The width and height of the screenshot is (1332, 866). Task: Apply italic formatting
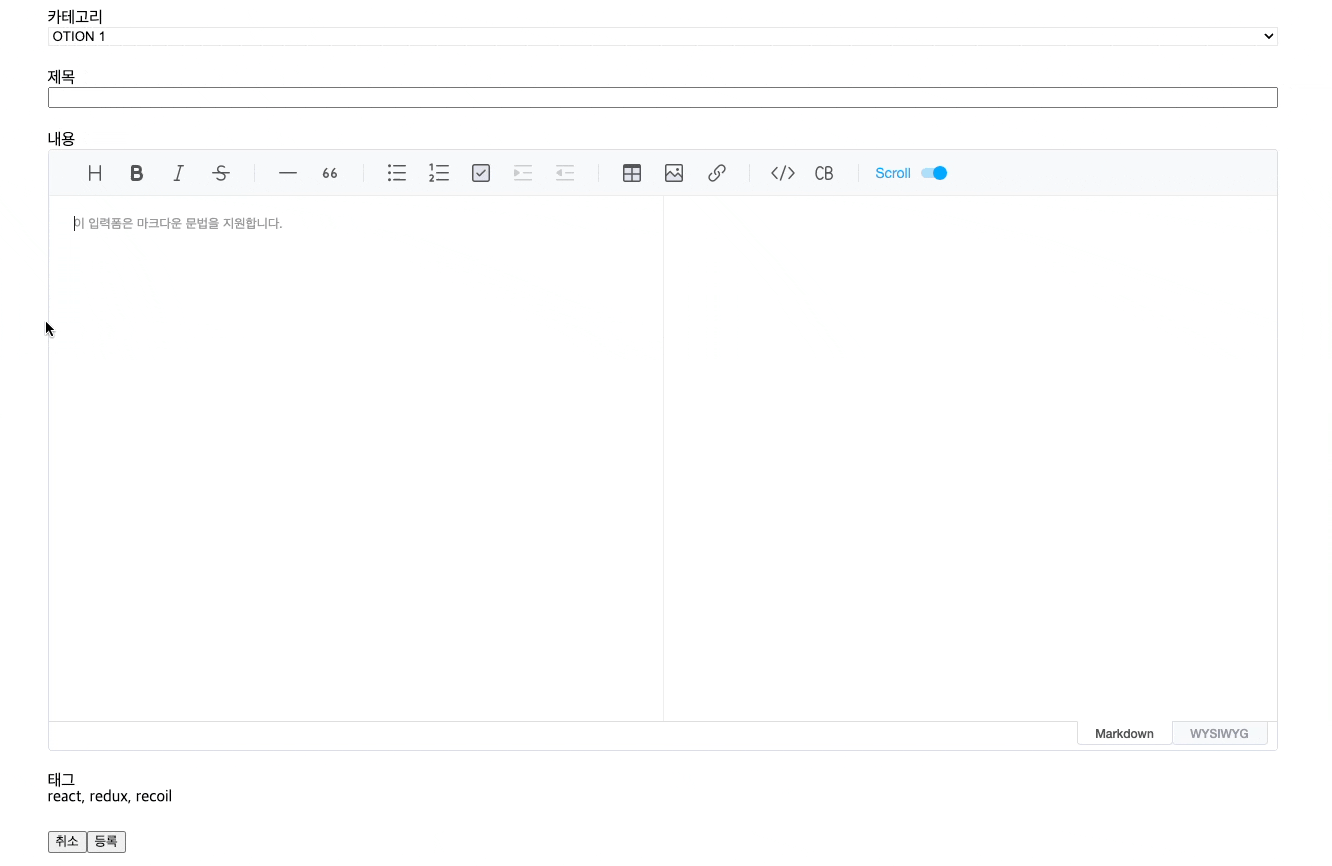tap(178, 172)
